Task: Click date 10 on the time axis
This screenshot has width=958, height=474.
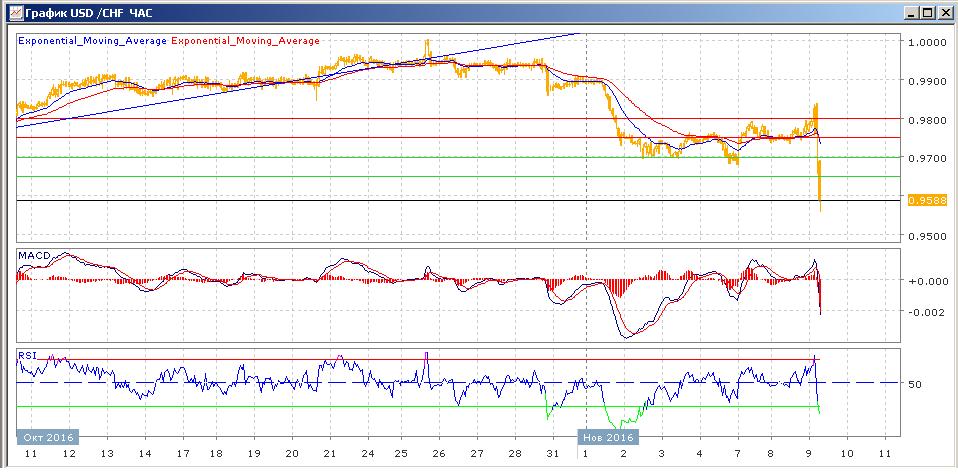Action: click(846, 454)
